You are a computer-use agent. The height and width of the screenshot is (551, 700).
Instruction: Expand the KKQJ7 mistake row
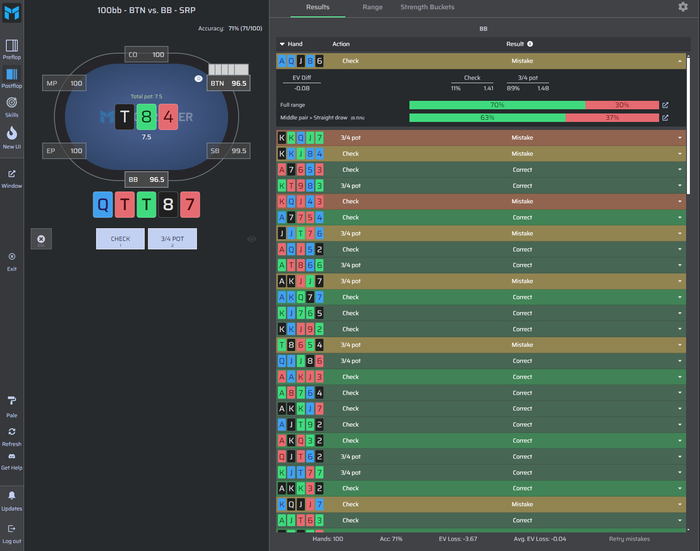click(x=680, y=138)
